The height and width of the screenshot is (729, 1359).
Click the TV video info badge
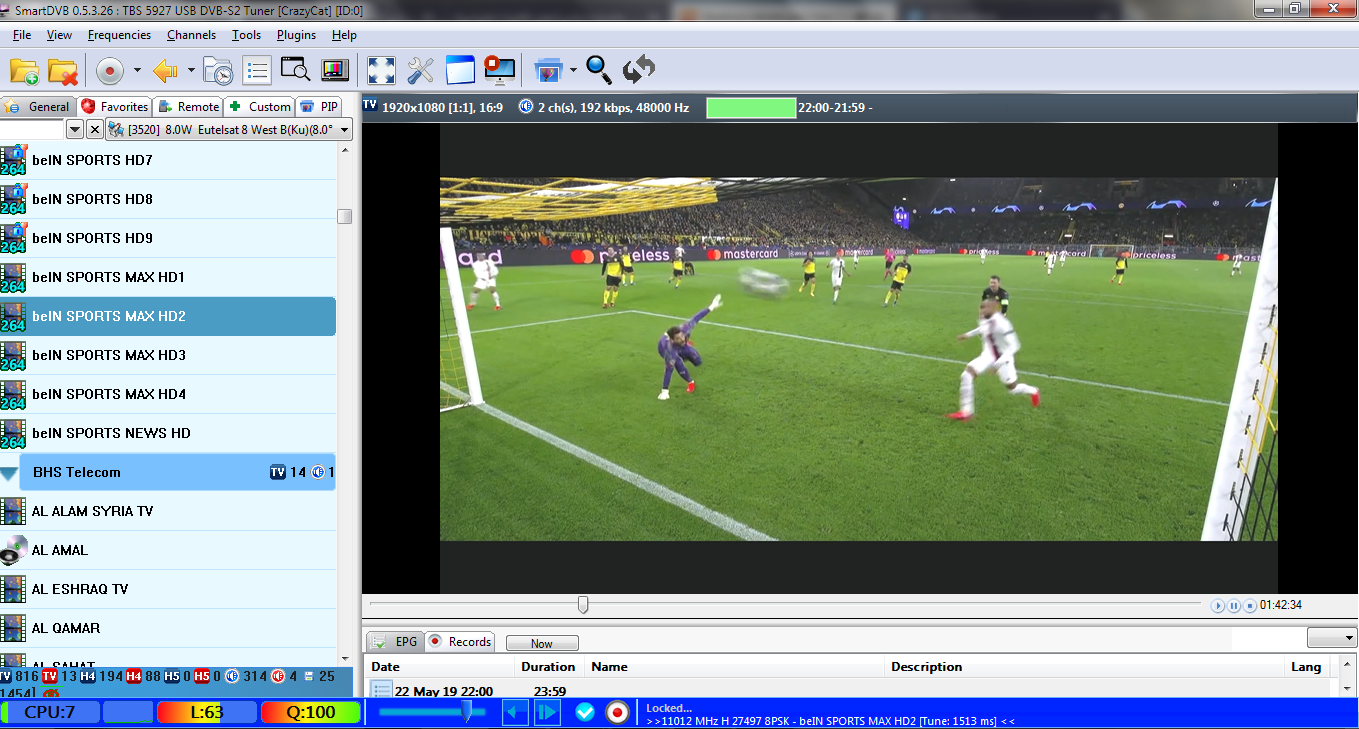point(370,105)
